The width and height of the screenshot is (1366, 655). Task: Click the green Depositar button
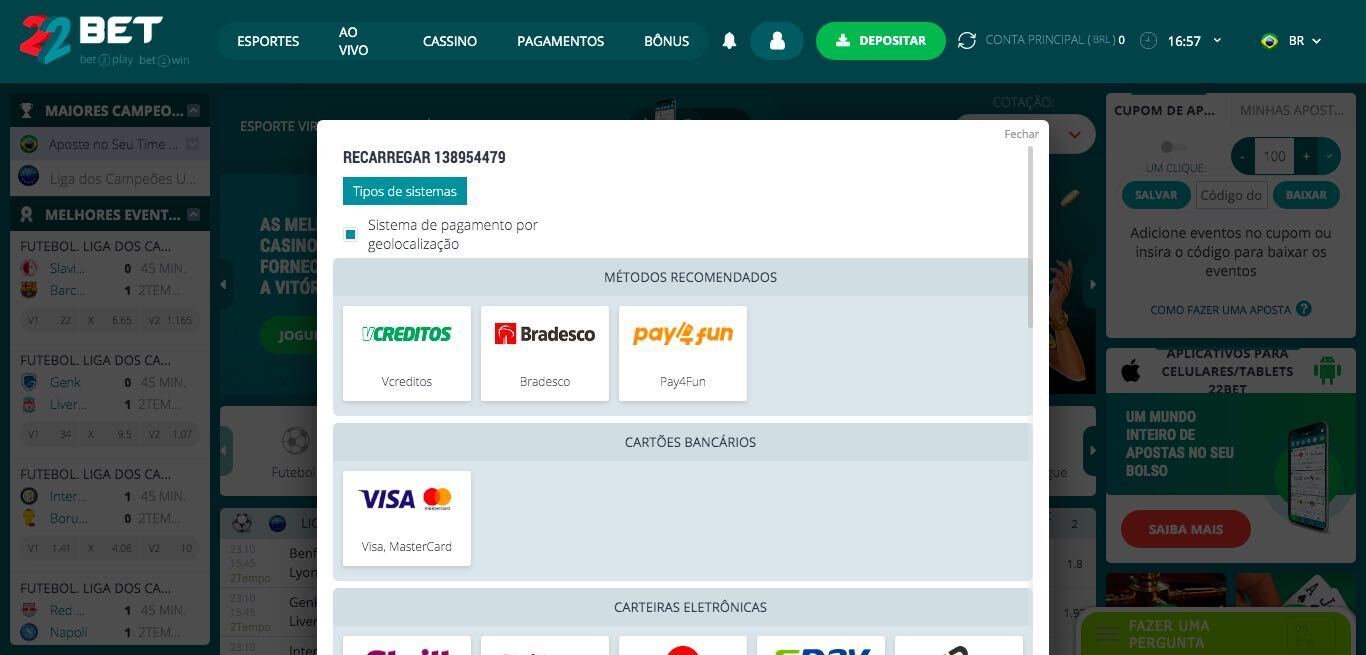tap(881, 41)
